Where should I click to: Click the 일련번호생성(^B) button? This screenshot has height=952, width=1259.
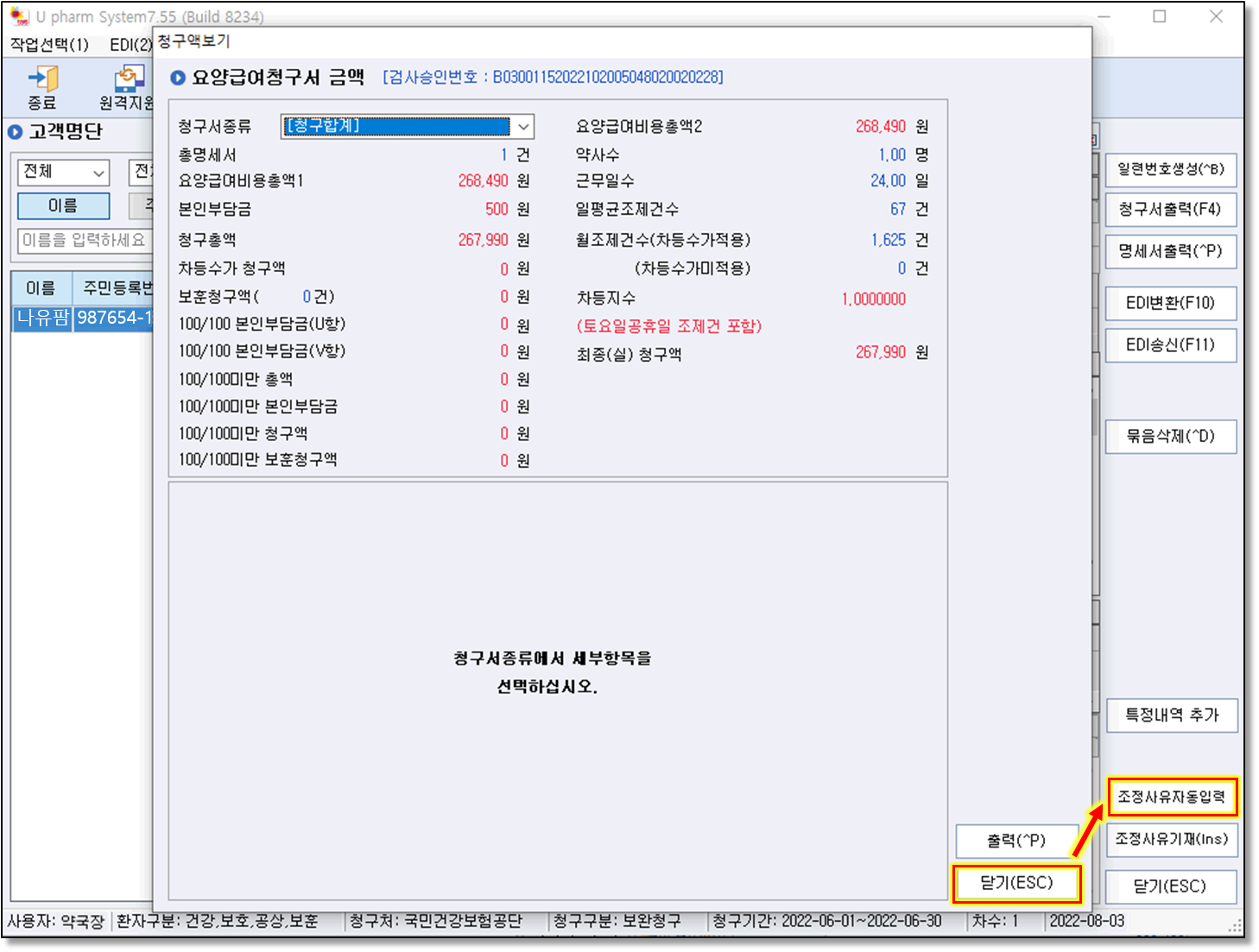pos(1170,169)
